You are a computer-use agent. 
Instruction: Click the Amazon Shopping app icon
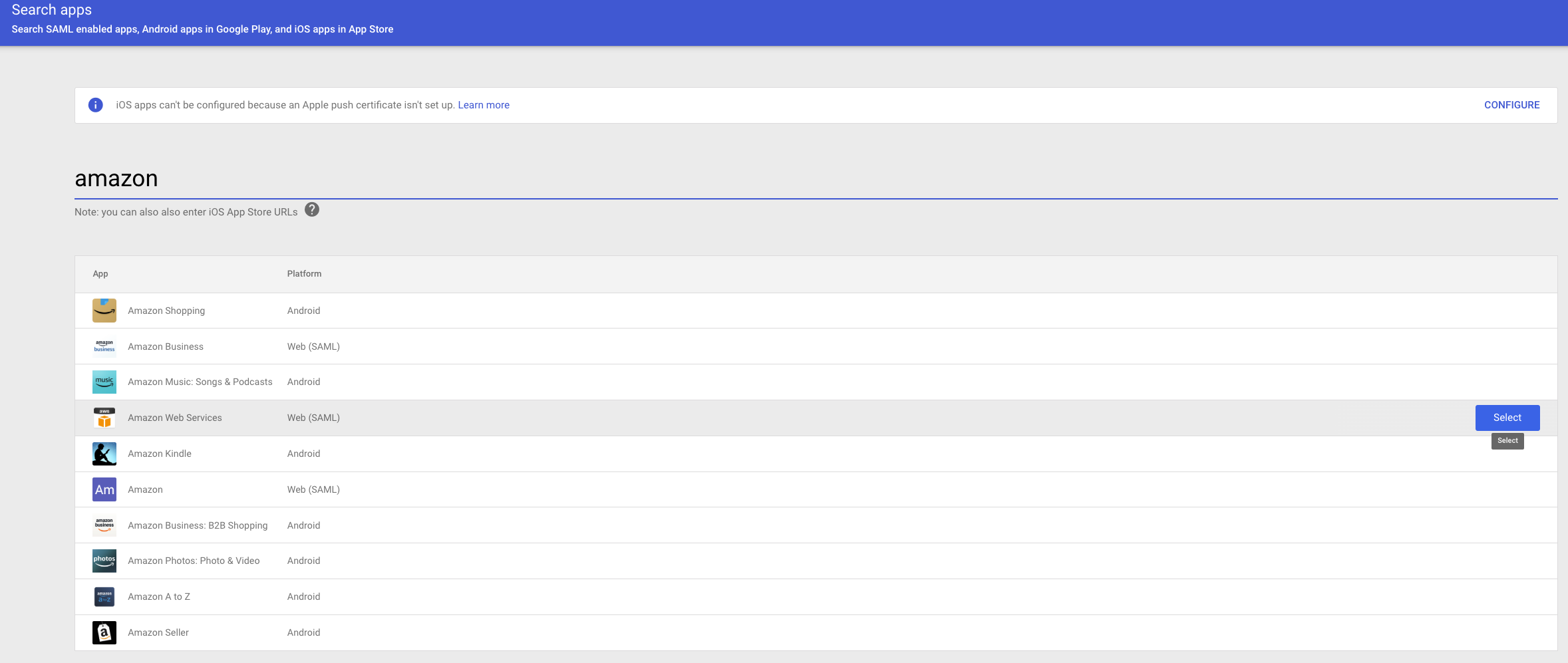(x=104, y=311)
